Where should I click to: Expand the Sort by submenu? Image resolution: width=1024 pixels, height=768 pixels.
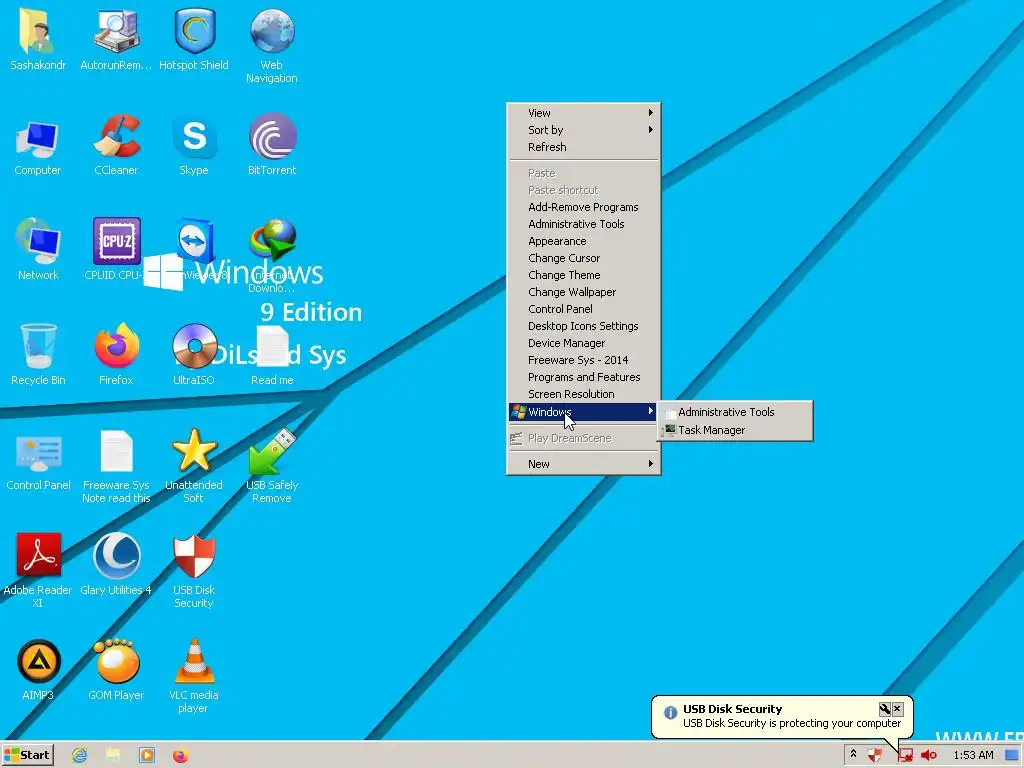pos(583,130)
